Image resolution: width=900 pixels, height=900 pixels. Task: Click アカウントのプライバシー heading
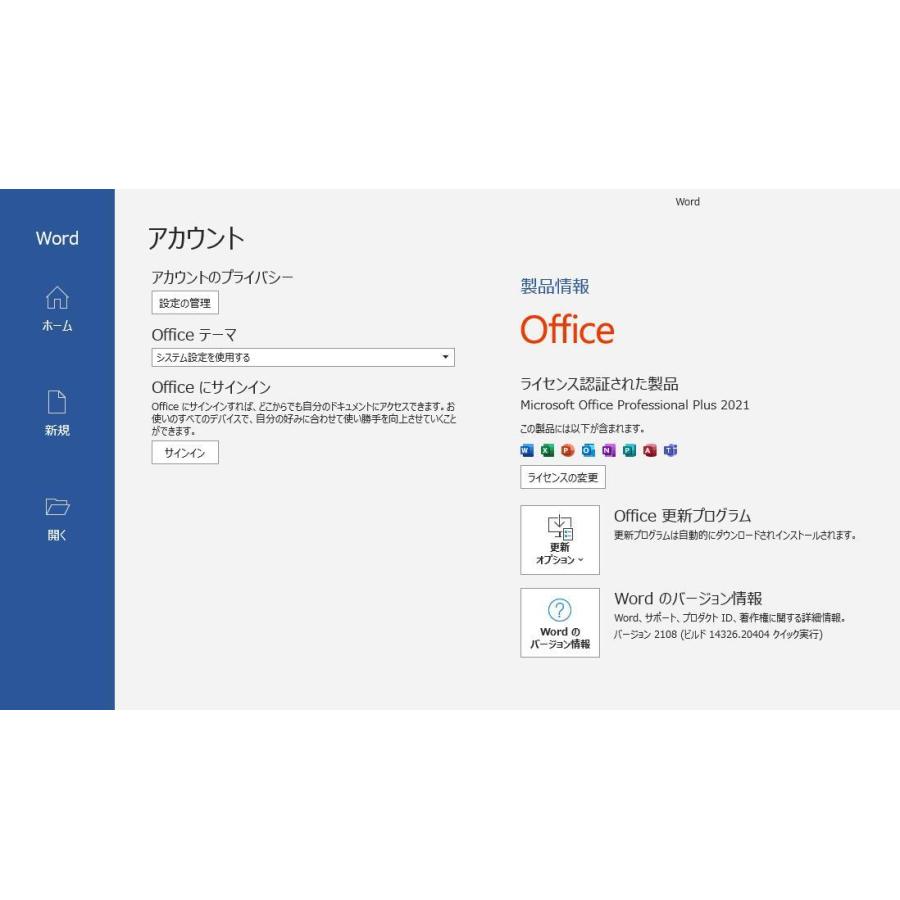pyautogui.click(x=222, y=277)
